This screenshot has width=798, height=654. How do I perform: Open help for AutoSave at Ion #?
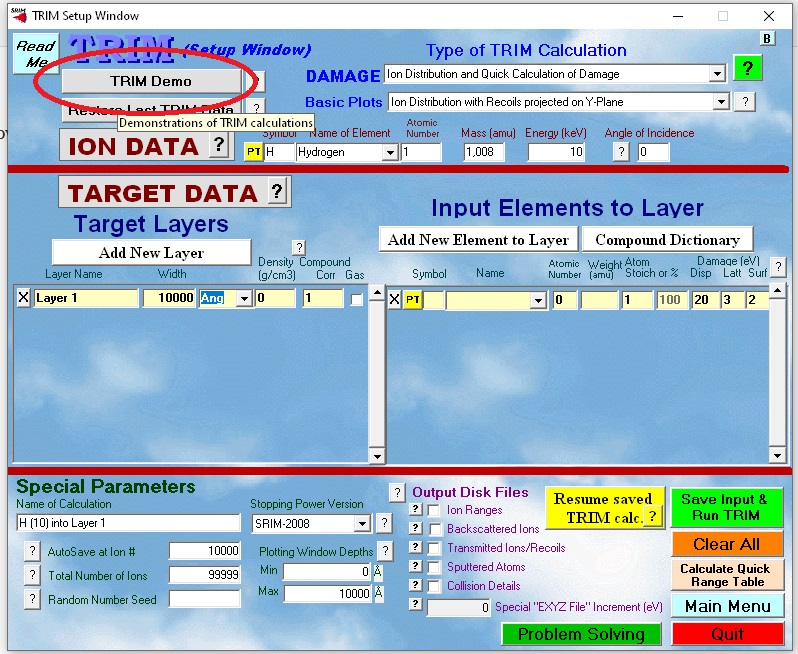pyautogui.click(x=32, y=551)
